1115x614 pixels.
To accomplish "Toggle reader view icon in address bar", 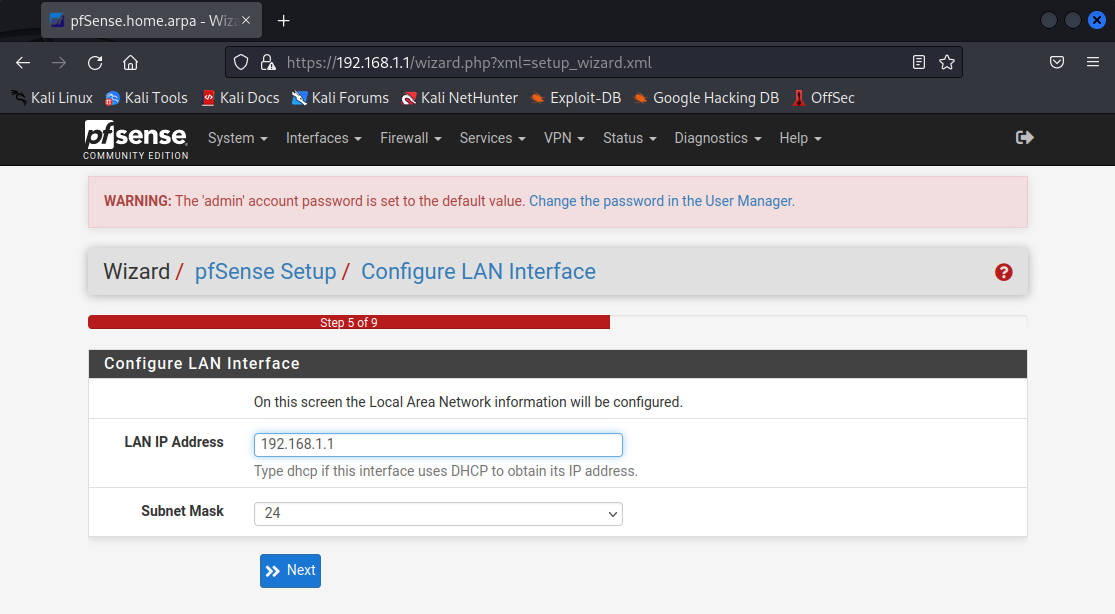I will tap(918, 62).
